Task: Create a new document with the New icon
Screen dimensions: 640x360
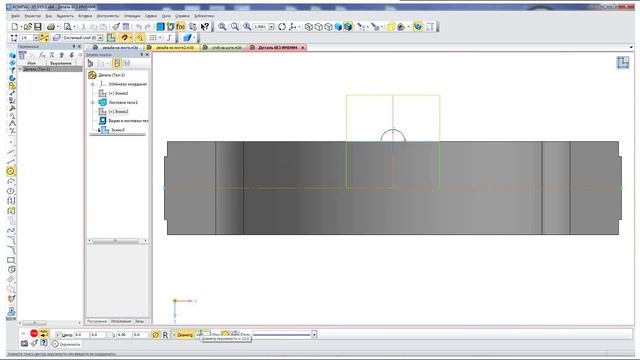Action: tap(15, 27)
